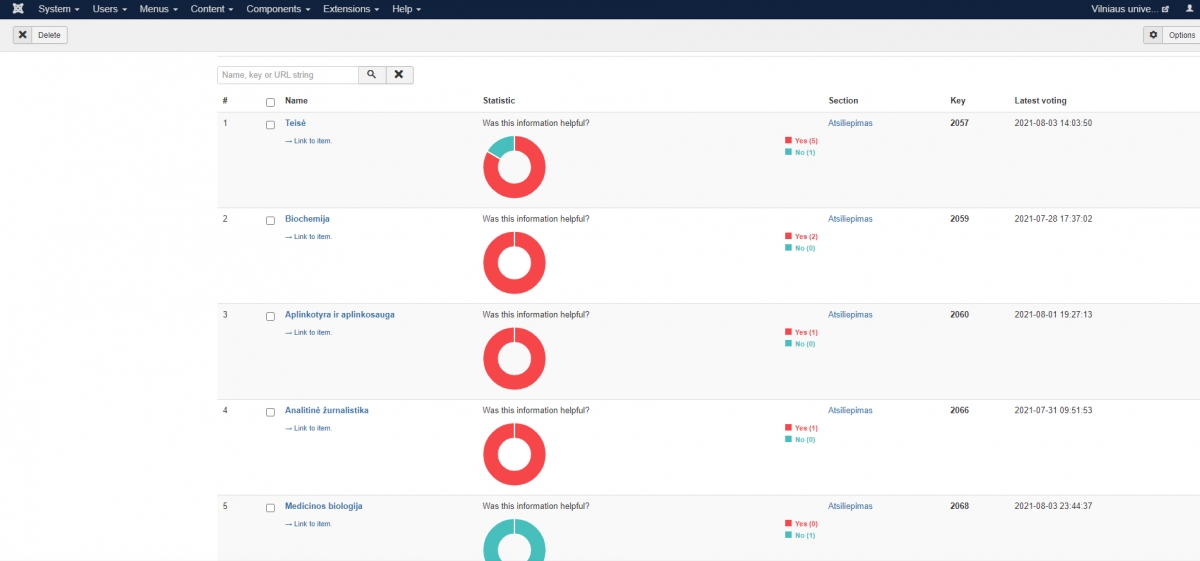Image resolution: width=1200 pixels, height=561 pixels.
Task: Click Atsiliepimas section link for Analitinė žurnalistika
Action: [850, 410]
